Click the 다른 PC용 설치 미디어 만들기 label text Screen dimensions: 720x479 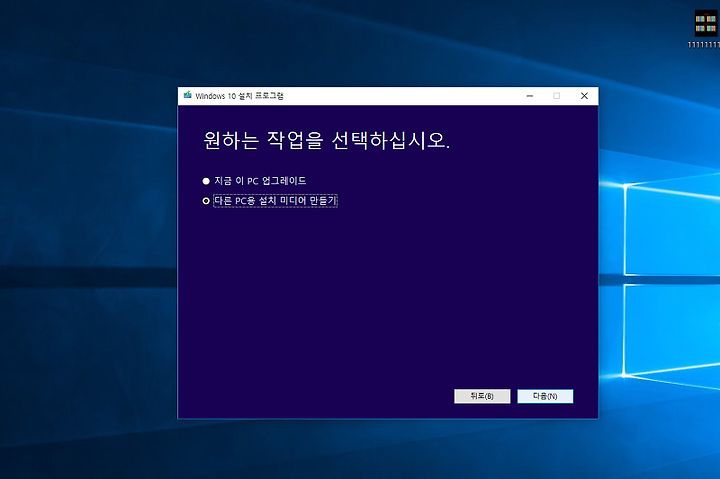(x=275, y=201)
